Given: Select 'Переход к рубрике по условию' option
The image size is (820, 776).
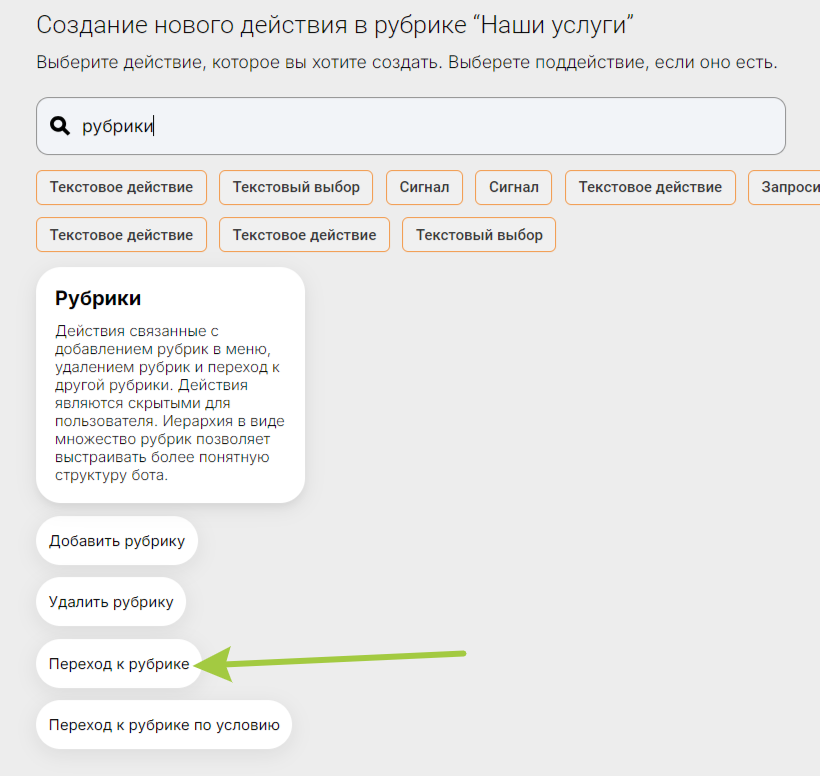Looking at the screenshot, I should click(x=164, y=725).
